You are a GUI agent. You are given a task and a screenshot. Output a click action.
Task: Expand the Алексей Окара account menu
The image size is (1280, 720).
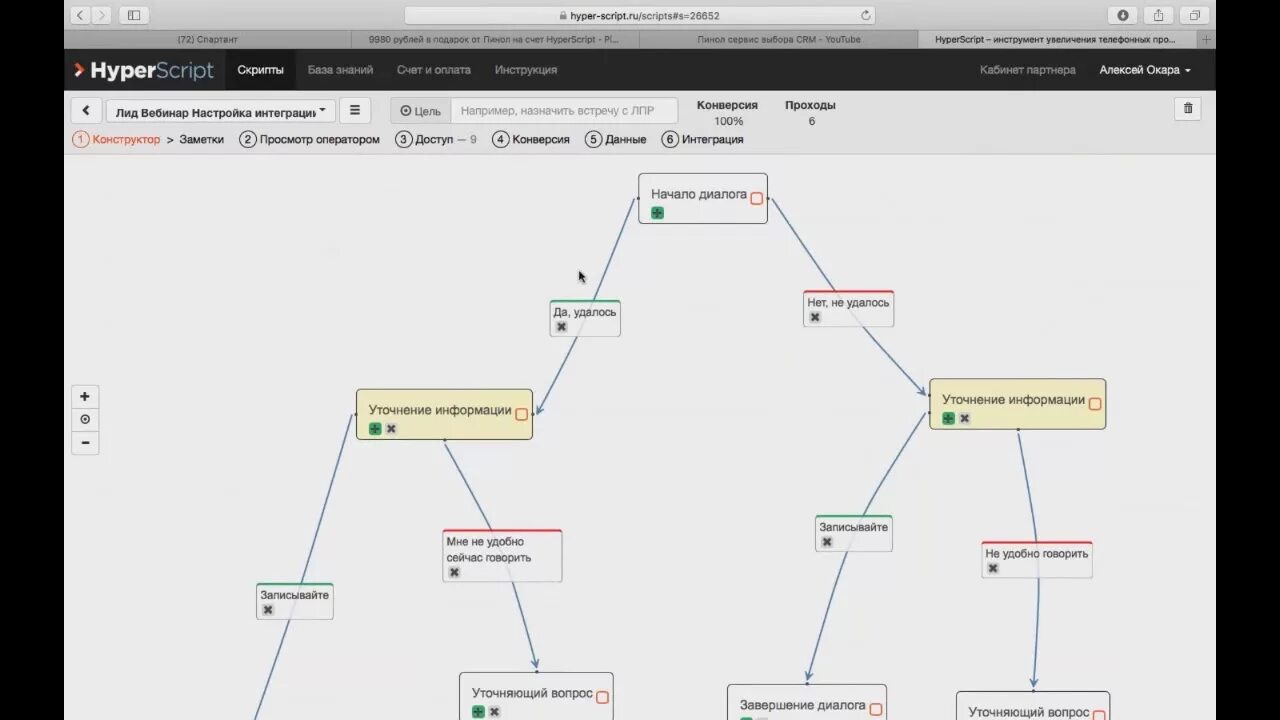coord(1145,70)
